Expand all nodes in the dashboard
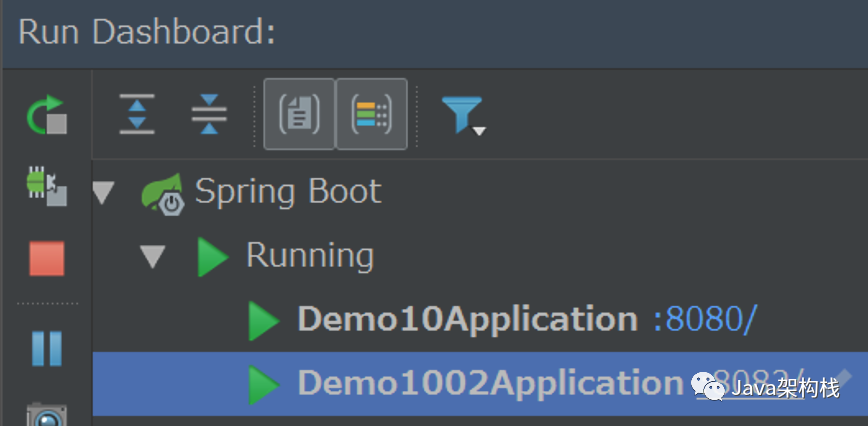The image size is (868, 426). 137,114
